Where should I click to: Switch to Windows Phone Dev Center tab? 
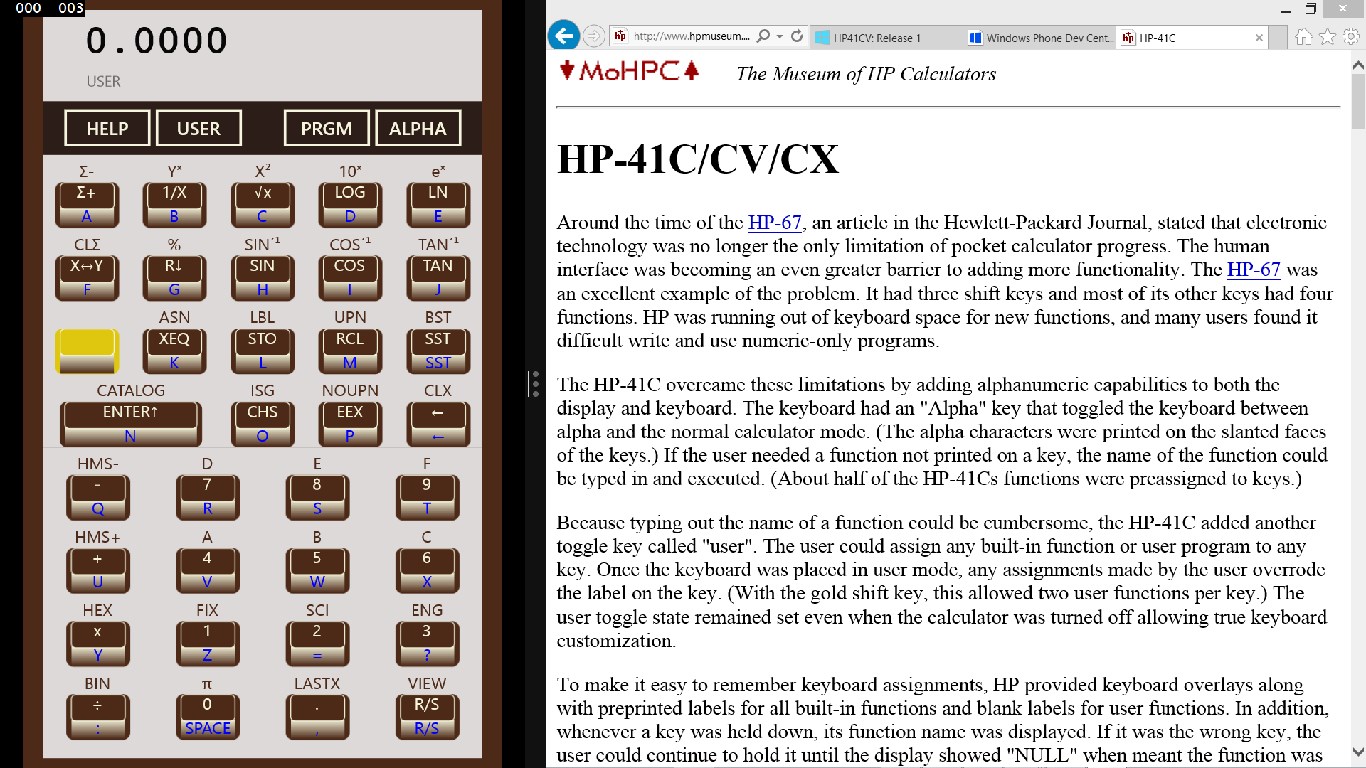[1038, 38]
